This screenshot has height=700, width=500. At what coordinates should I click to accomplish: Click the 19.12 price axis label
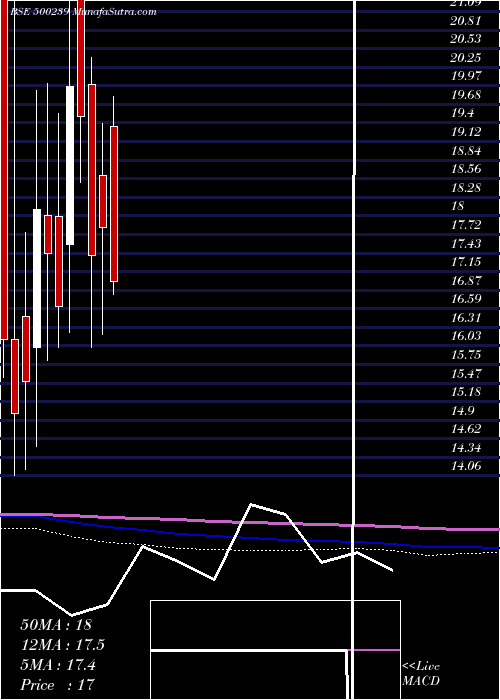click(x=466, y=132)
